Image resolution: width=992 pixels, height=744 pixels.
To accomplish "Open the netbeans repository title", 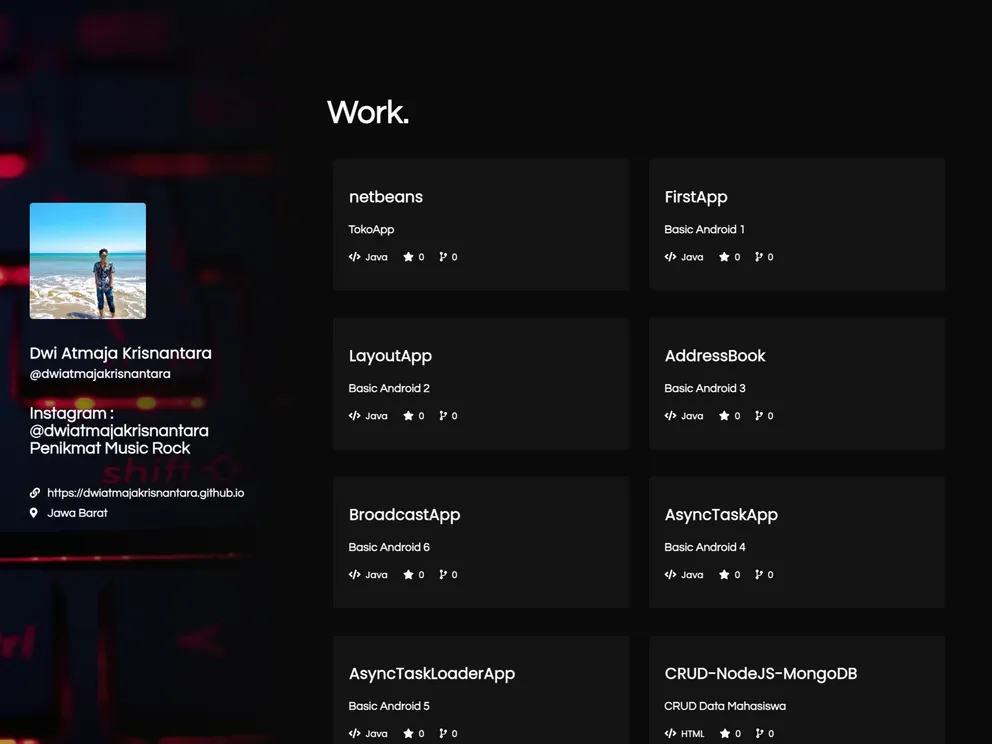I will (385, 197).
